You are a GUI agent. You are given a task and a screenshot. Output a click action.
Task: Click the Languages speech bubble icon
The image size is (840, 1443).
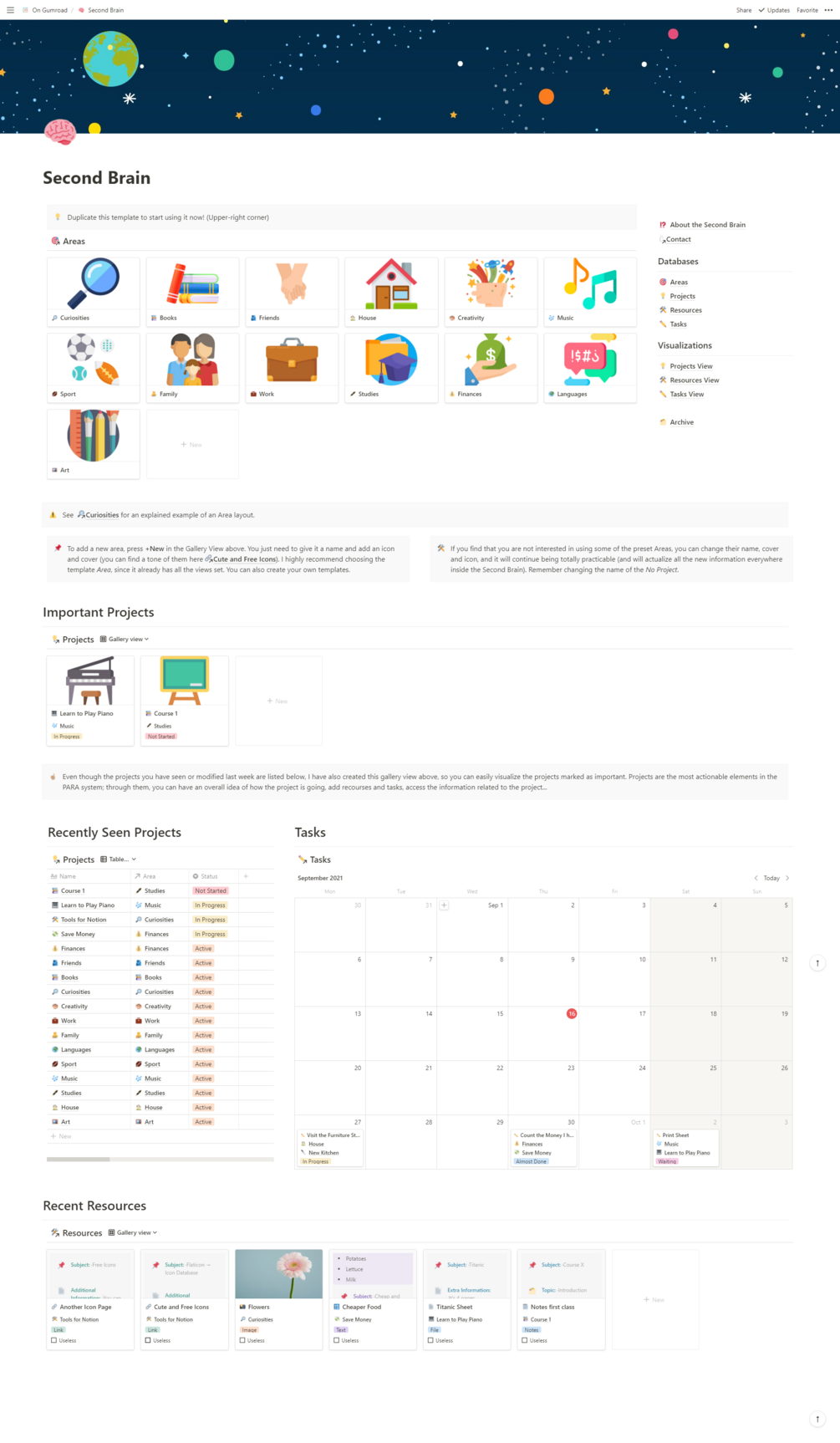click(x=590, y=359)
